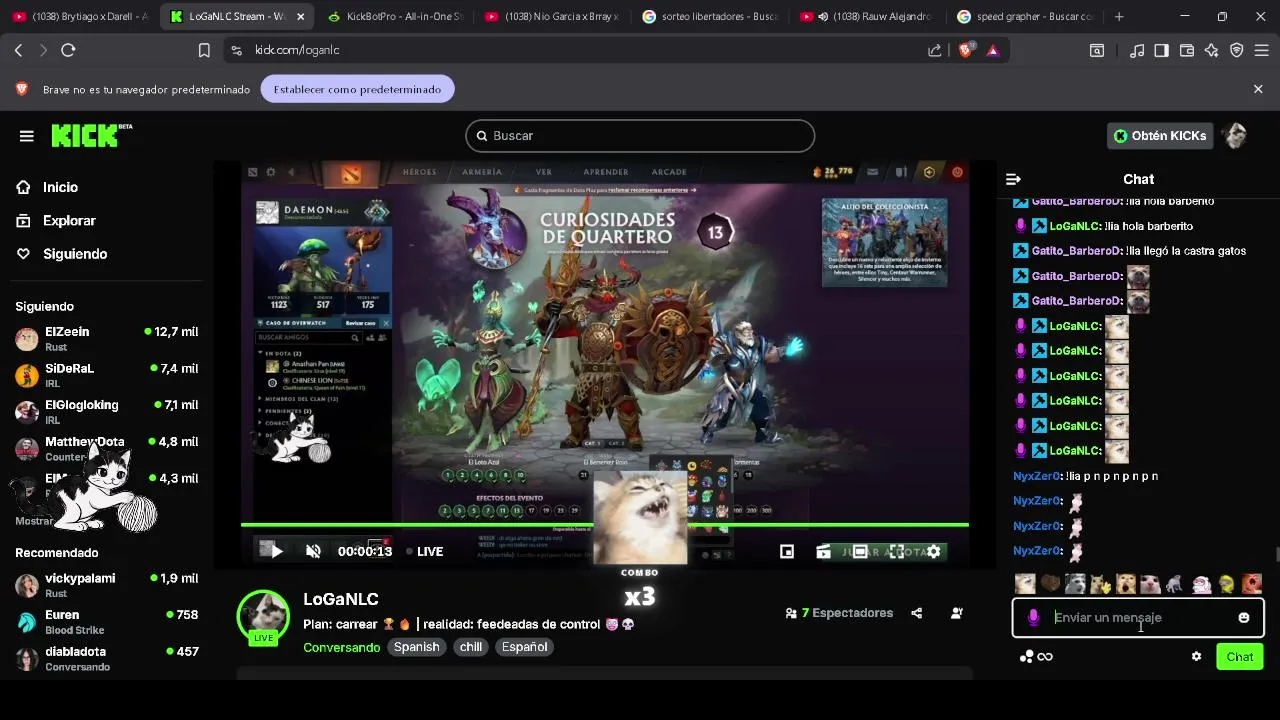1280x720 pixels.
Task: Select the Spanish tag
Action: [x=416, y=647]
